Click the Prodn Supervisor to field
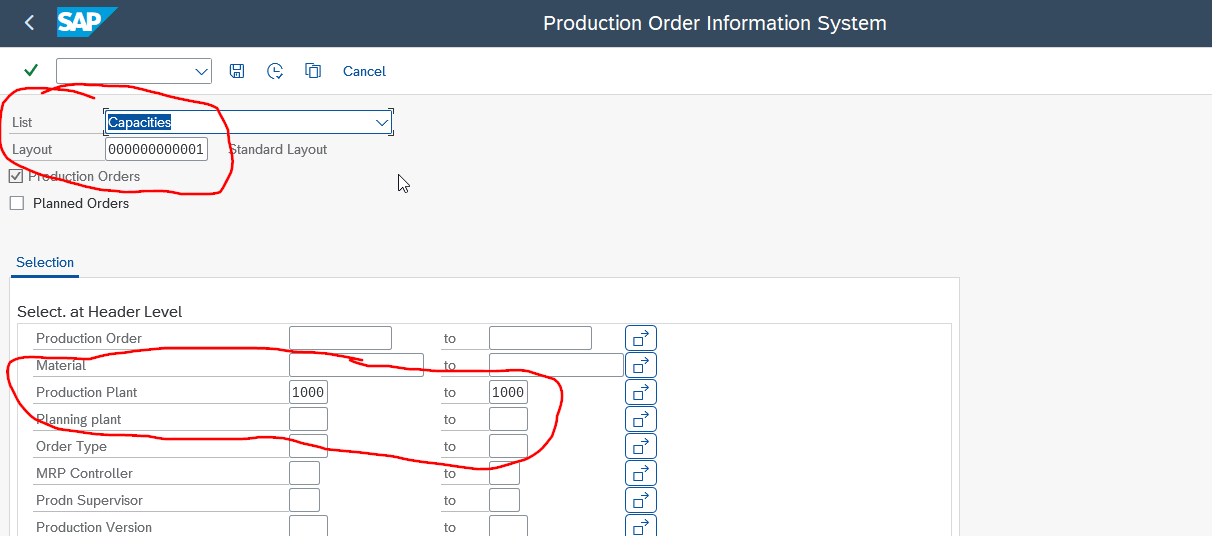The height and width of the screenshot is (536, 1212). pyautogui.click(x=504, y=500)
